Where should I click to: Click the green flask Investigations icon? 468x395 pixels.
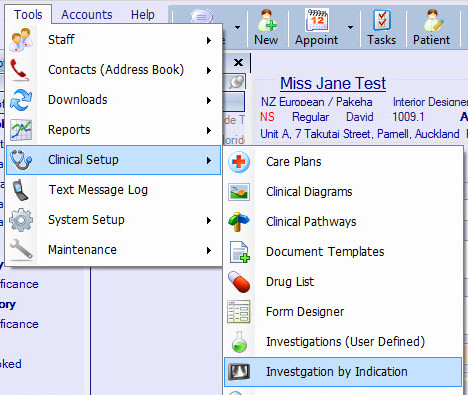(x=239, y=342)
